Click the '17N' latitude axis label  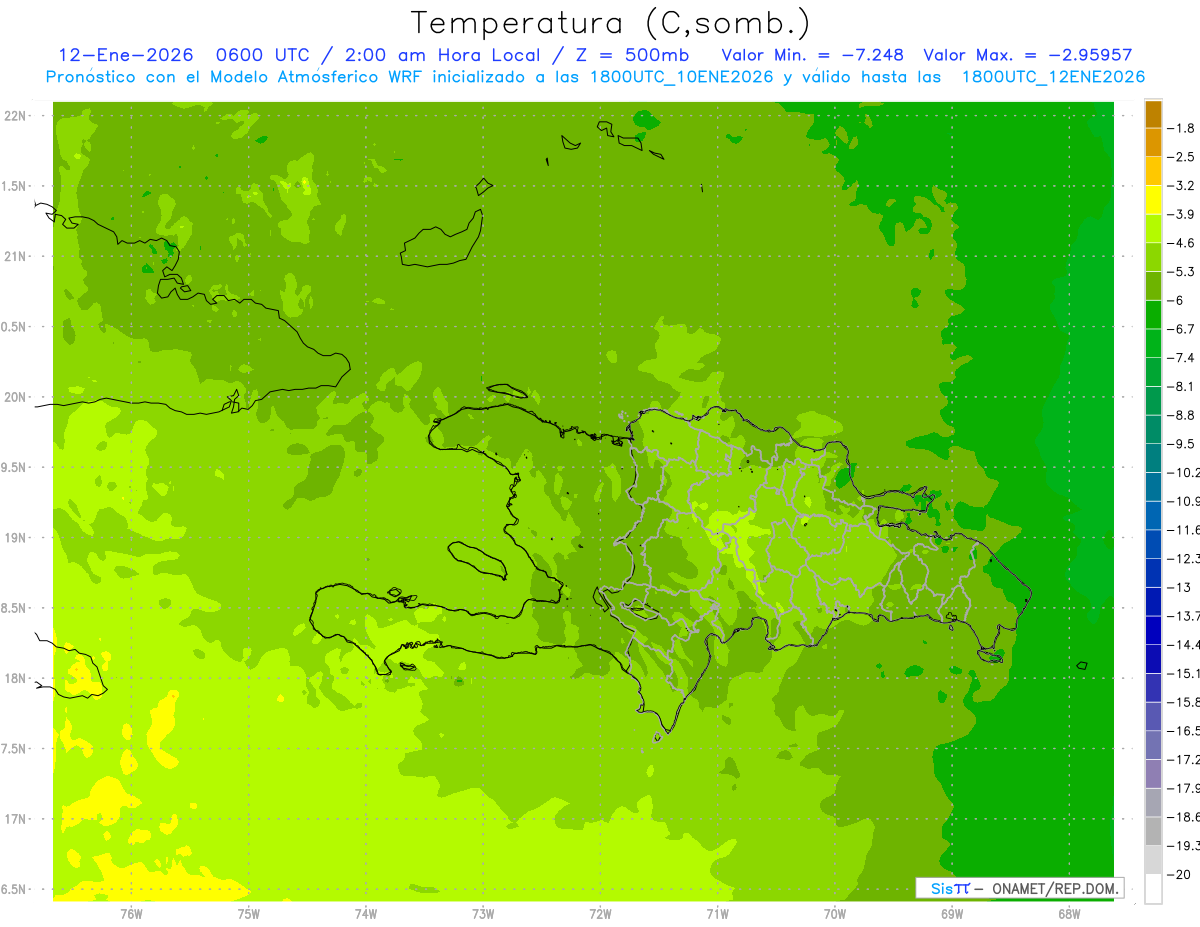(x=16, y=819)
